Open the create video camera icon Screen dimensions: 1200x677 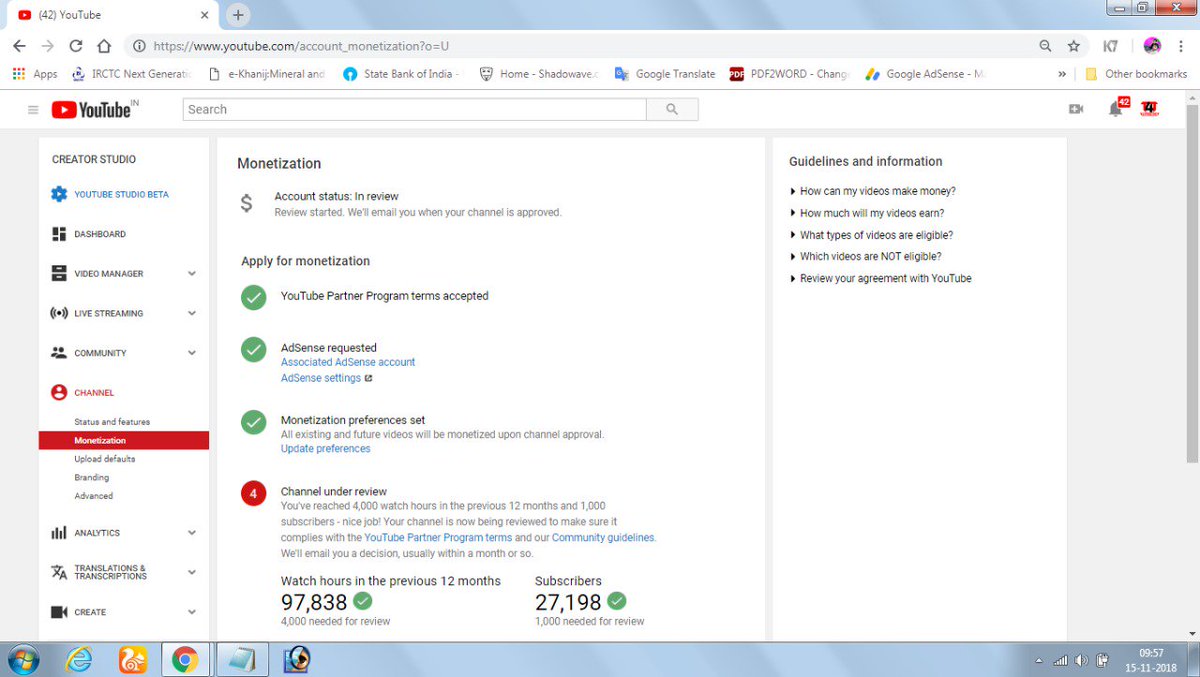click(x=1076, y=109)
